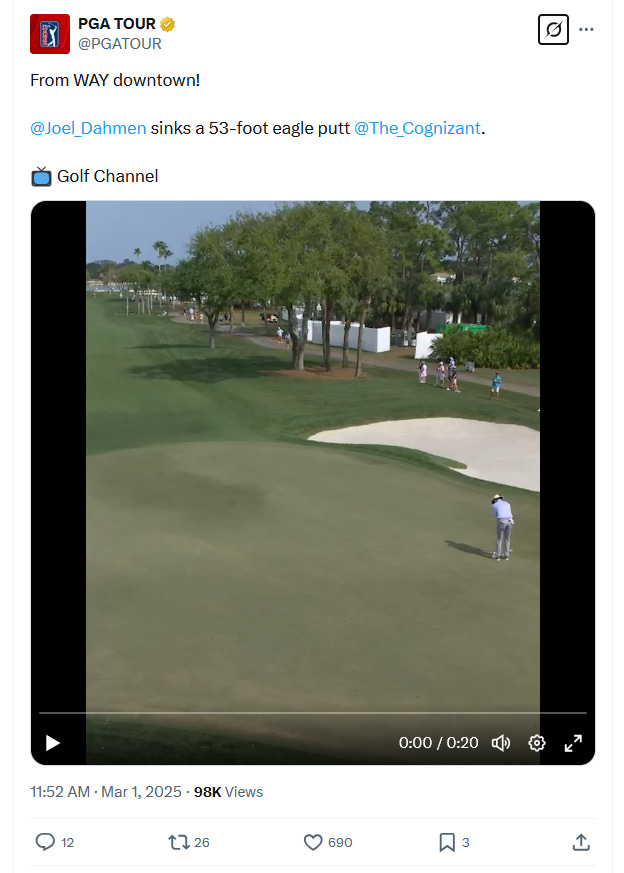Image resolution: width=624 pixels, height=873 pixels.
Task: Mute the video sound
Action: [x=500, y=743]
